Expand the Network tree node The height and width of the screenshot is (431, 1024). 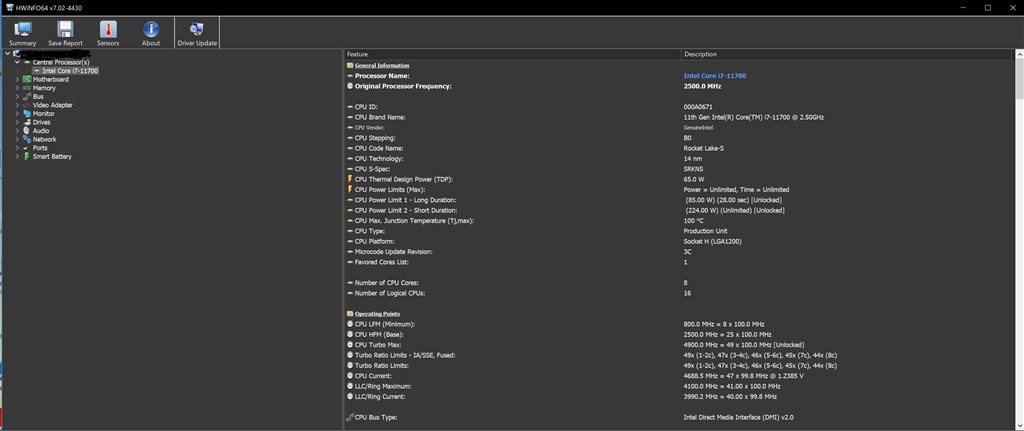pos(17,139)
